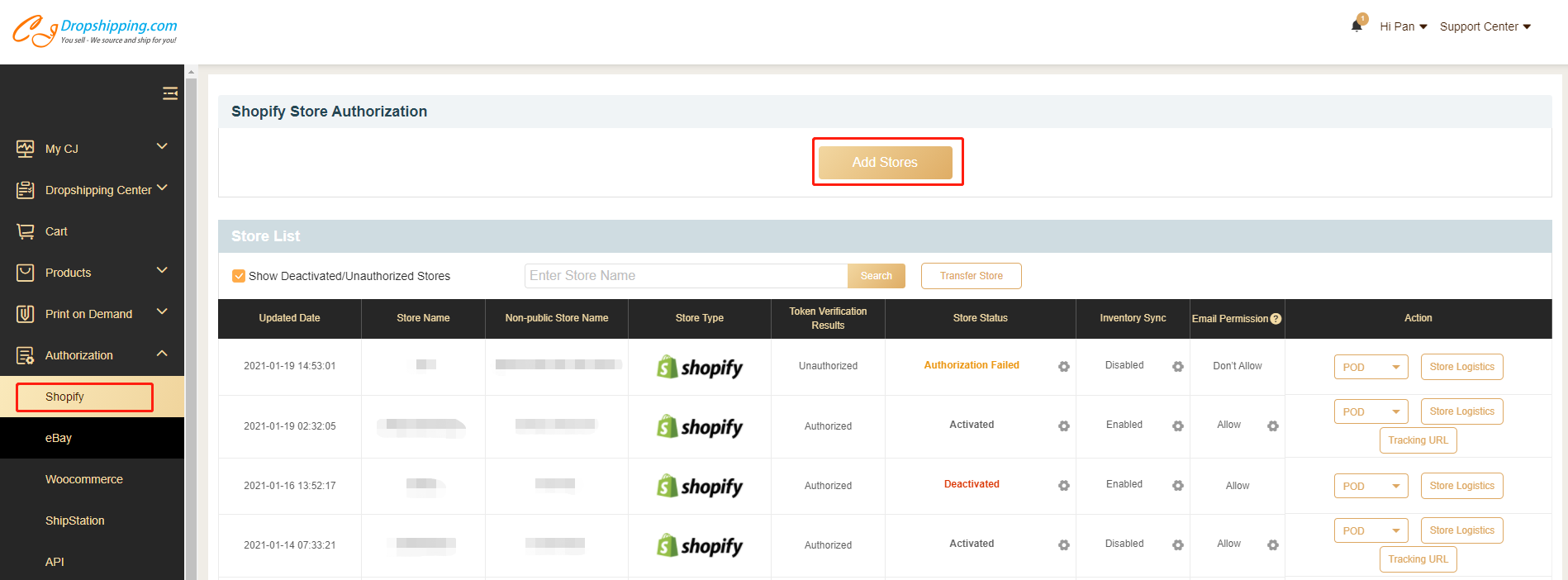1568x580 pixels.
Task: Open Woocommerce authorization page
Action: pos(84,479)
